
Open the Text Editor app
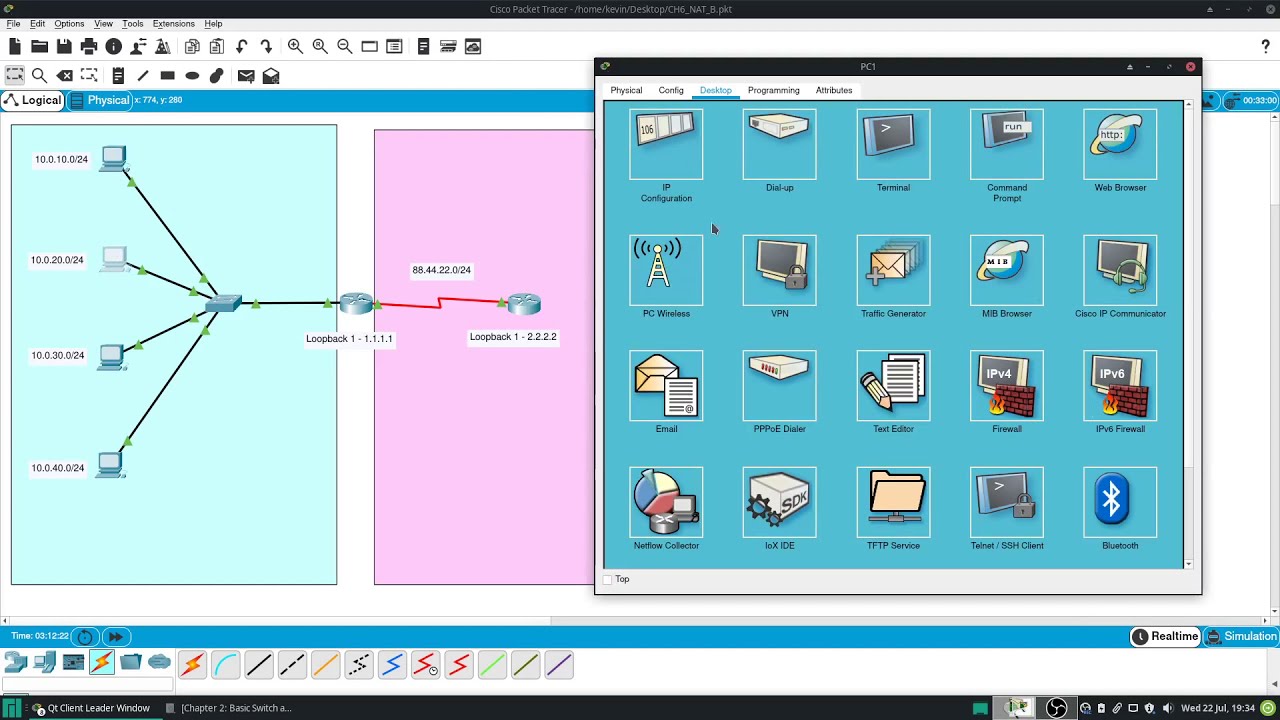coord(893,386)
